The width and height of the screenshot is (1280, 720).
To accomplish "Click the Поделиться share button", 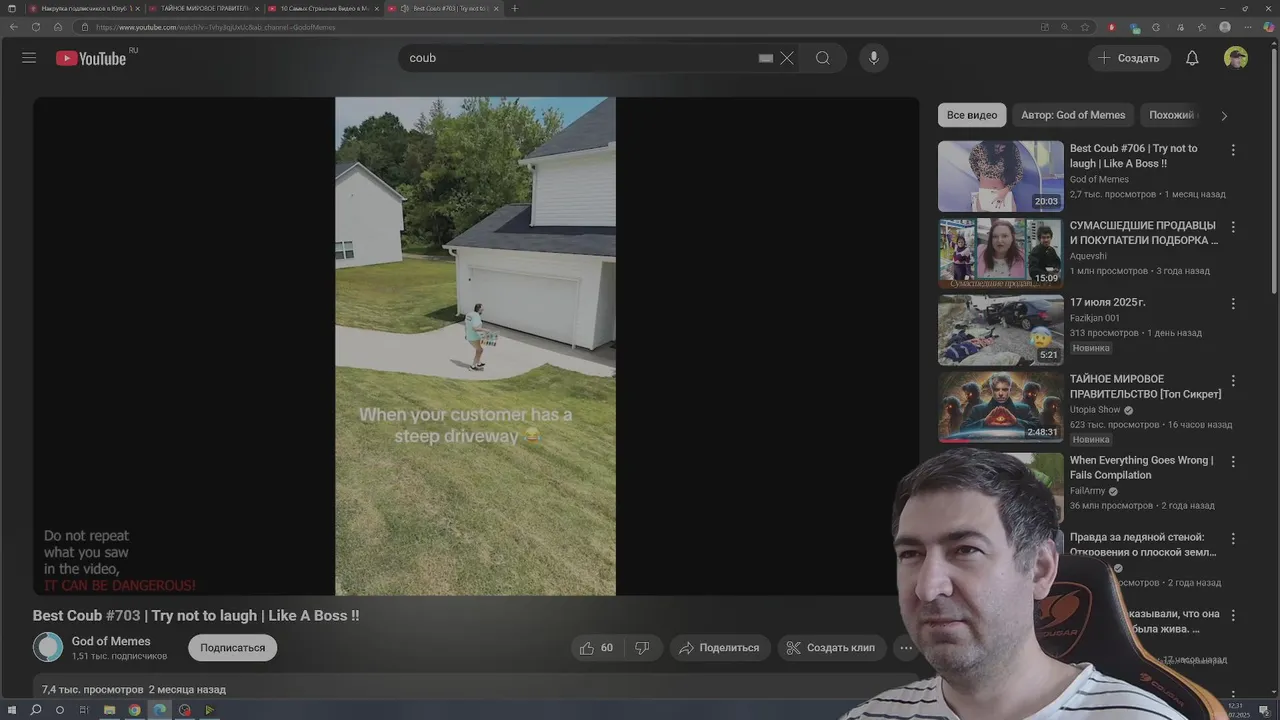I will click(719, 648).
